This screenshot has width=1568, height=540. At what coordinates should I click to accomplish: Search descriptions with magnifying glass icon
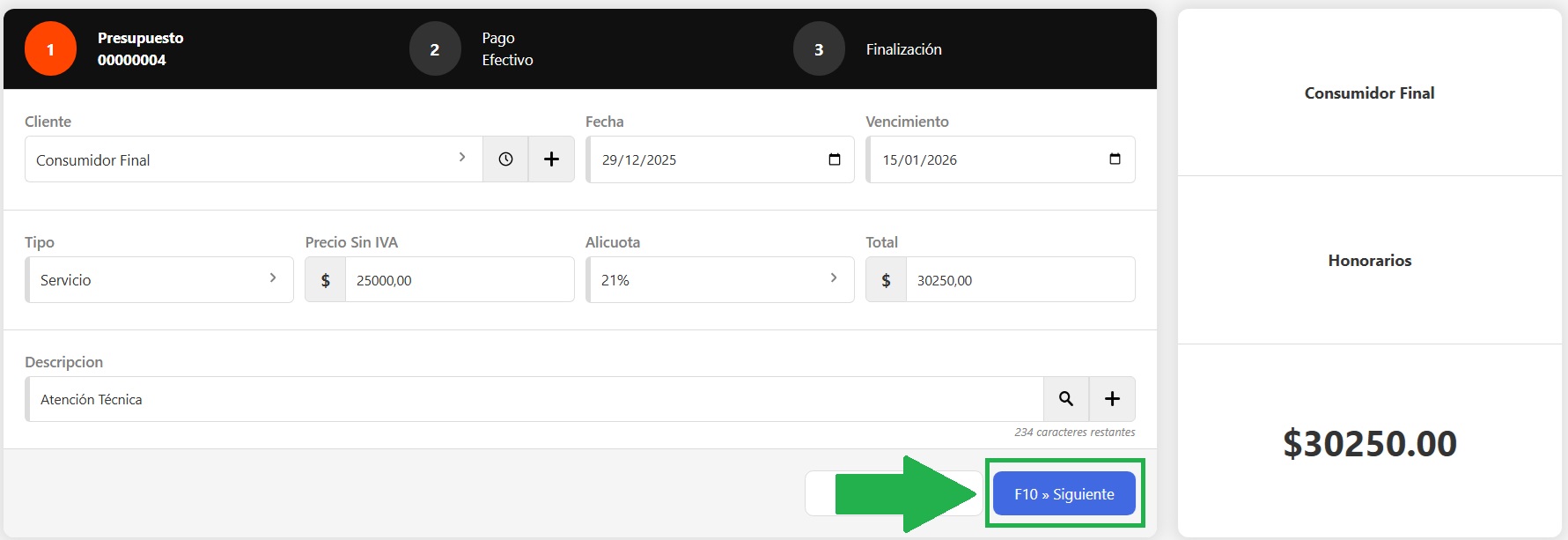click(1066, 399)
